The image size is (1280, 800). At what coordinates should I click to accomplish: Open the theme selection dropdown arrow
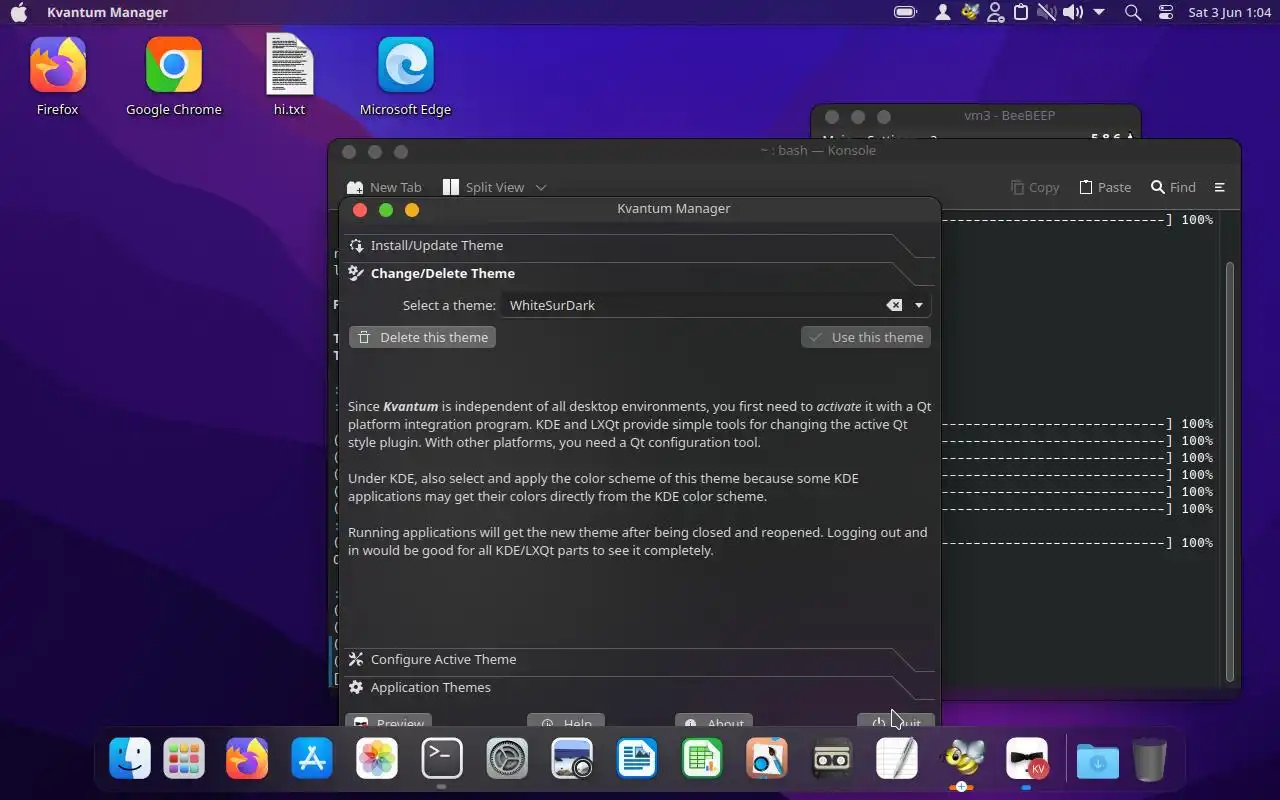(919, 305)
